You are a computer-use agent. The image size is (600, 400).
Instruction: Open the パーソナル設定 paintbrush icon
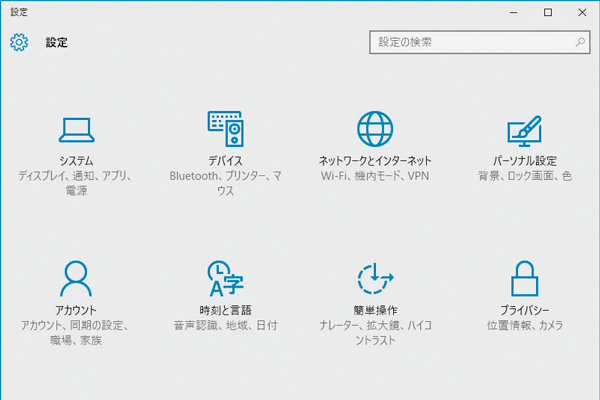pos(525,131)
